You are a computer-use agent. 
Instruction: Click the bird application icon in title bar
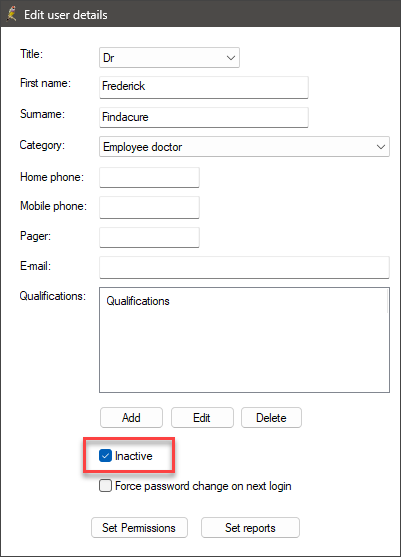click(11, 14)
